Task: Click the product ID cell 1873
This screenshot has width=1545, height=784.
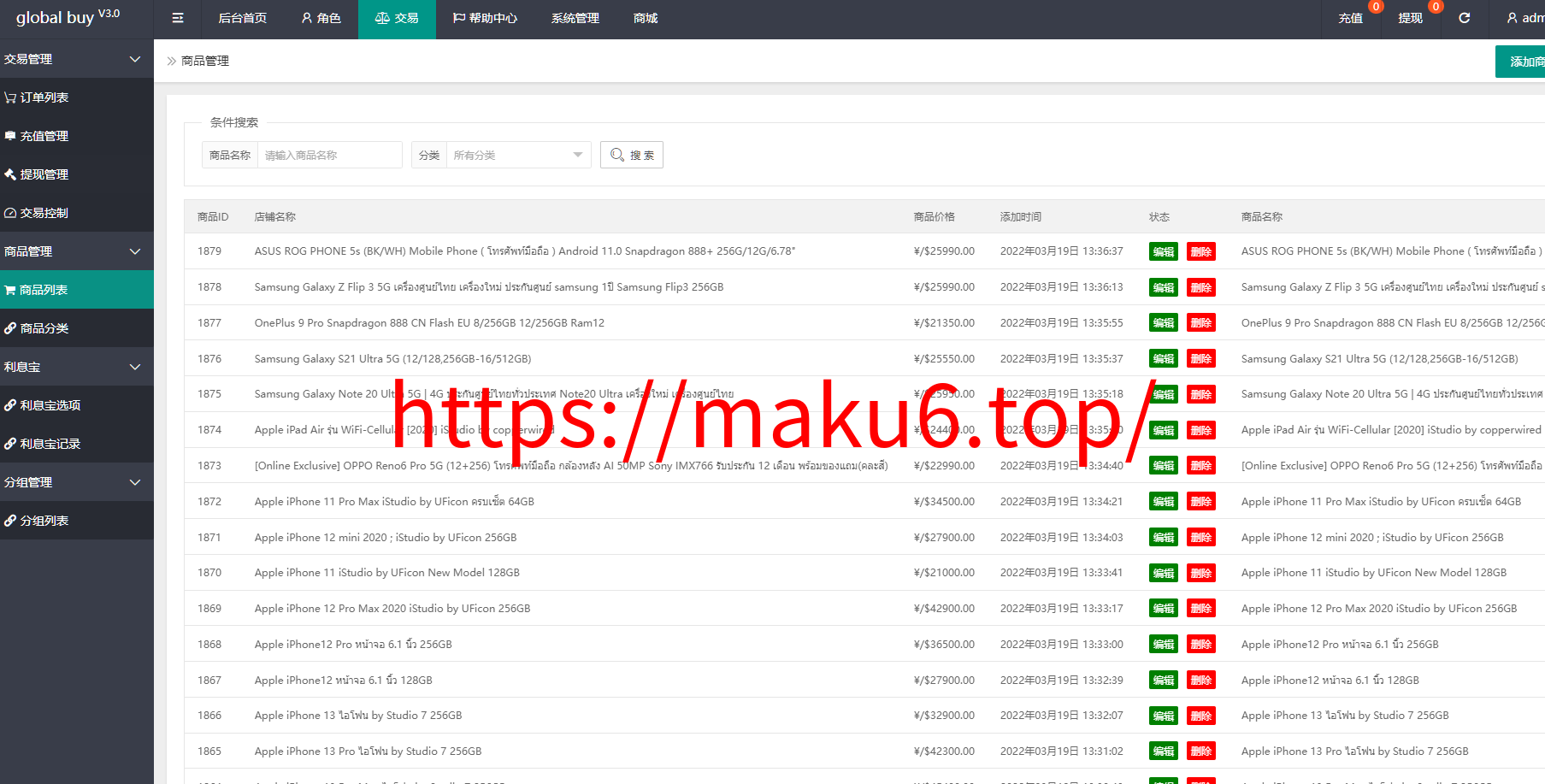Action: pos(209,466)
